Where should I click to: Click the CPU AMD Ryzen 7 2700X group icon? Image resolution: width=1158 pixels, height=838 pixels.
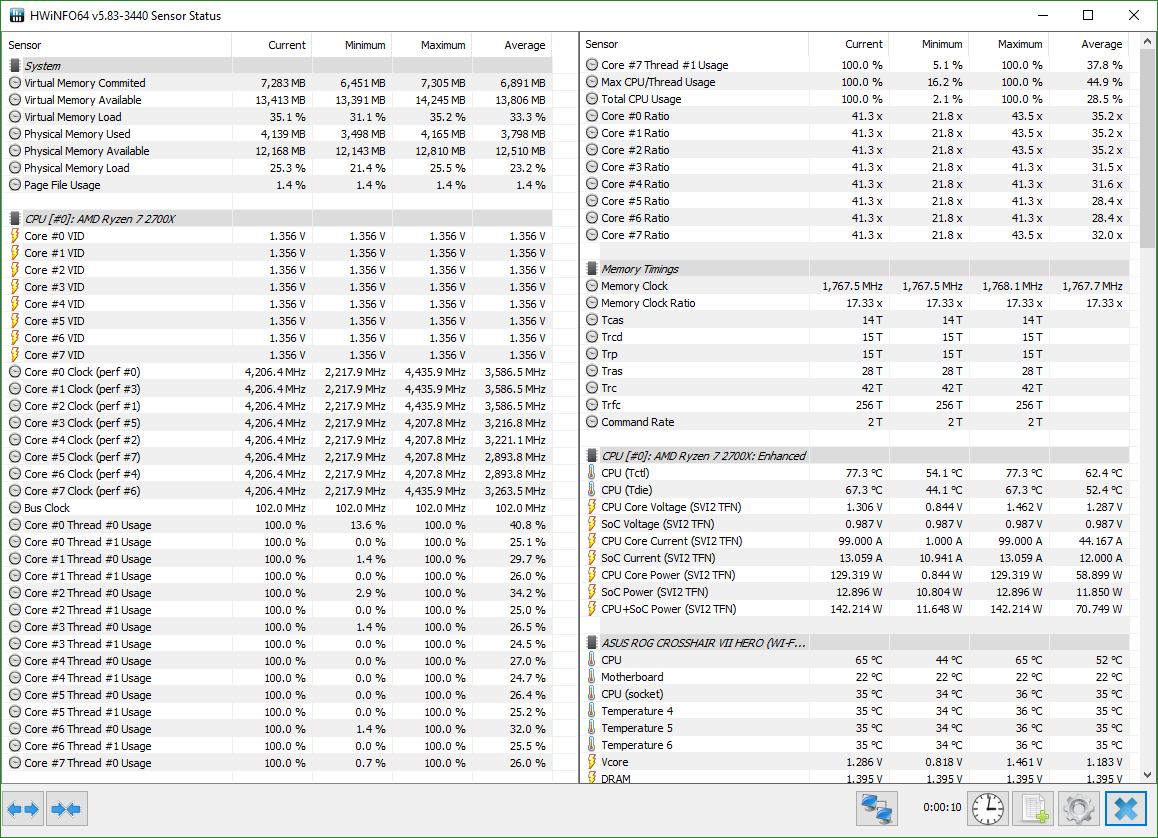(15, 219)
